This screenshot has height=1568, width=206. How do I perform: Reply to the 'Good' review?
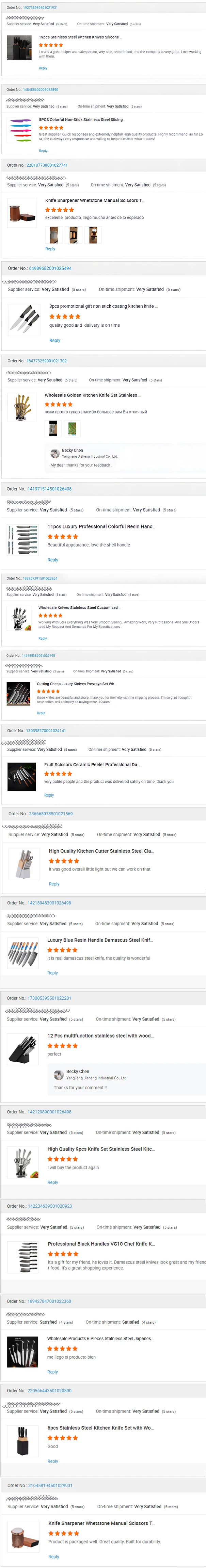coord(53,1461)
